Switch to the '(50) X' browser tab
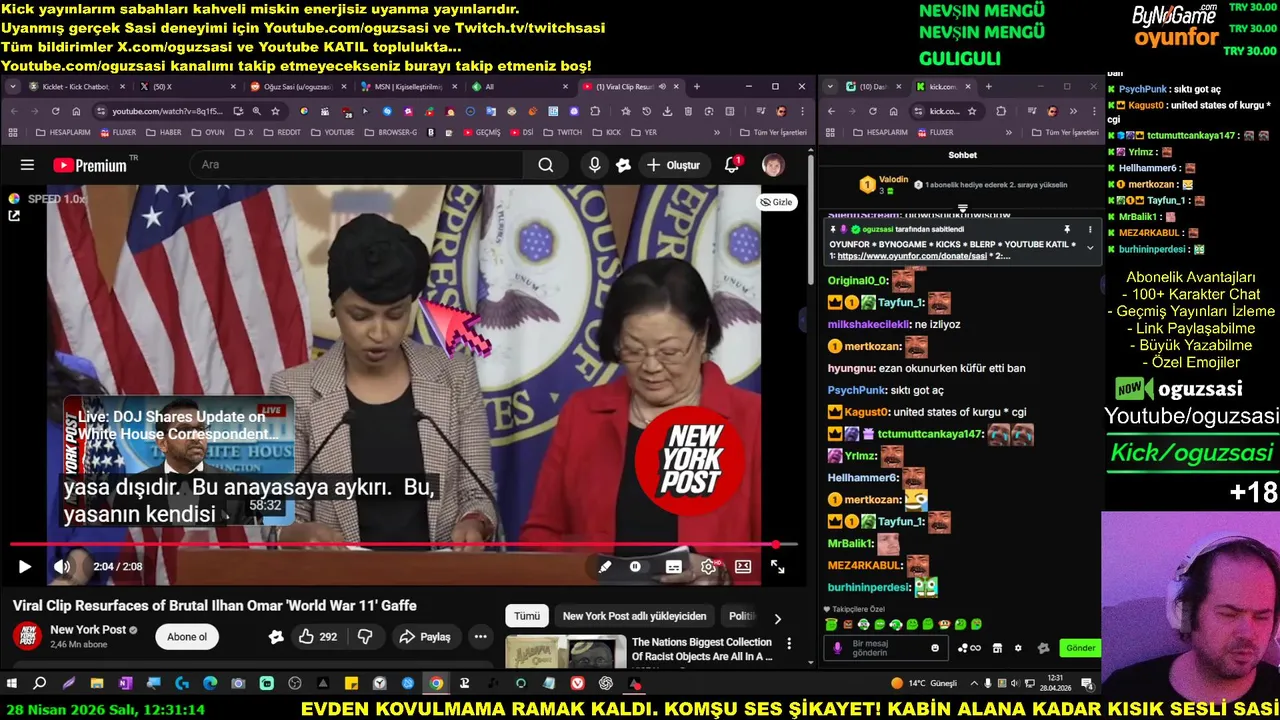Screen dimensions: 1280x720 pos(185,87)
